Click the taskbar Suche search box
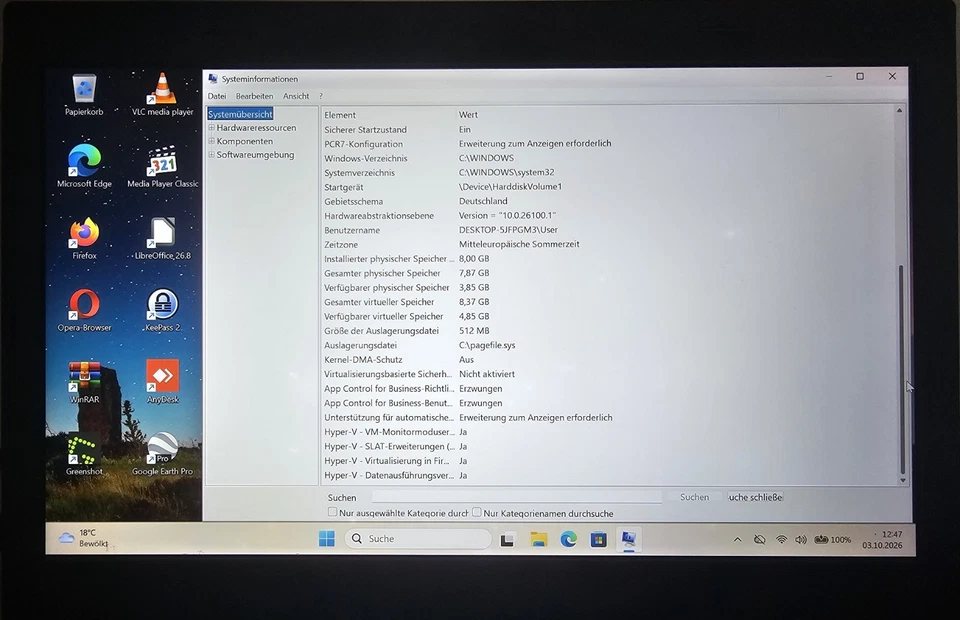Viewport: 960px width, 620px height. click(x=418, y=539)
